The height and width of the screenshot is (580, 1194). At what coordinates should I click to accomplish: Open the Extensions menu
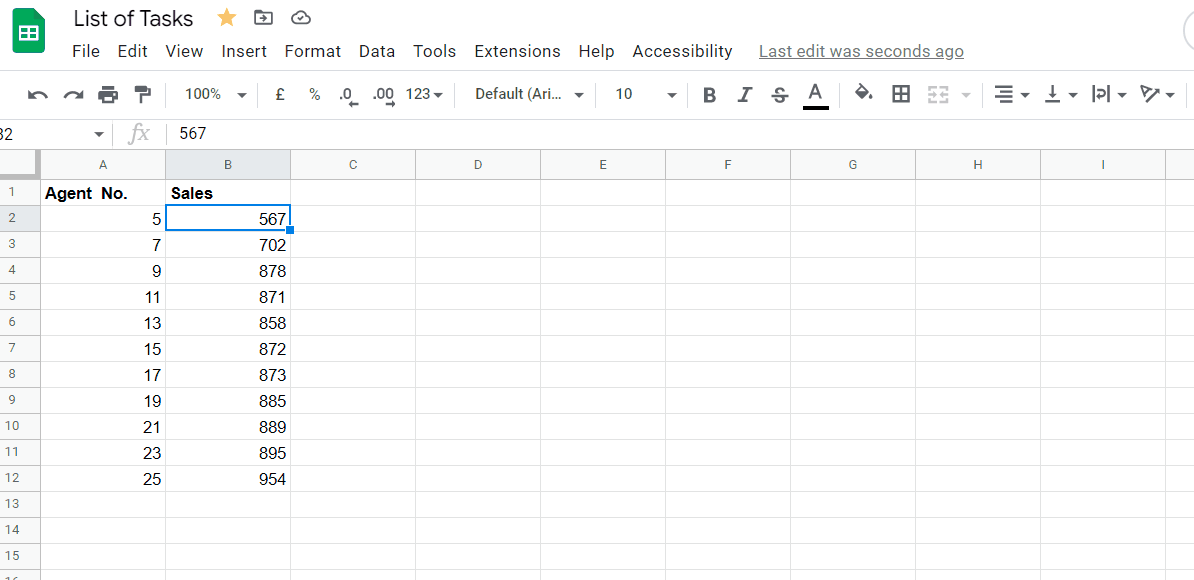point(517,51)
